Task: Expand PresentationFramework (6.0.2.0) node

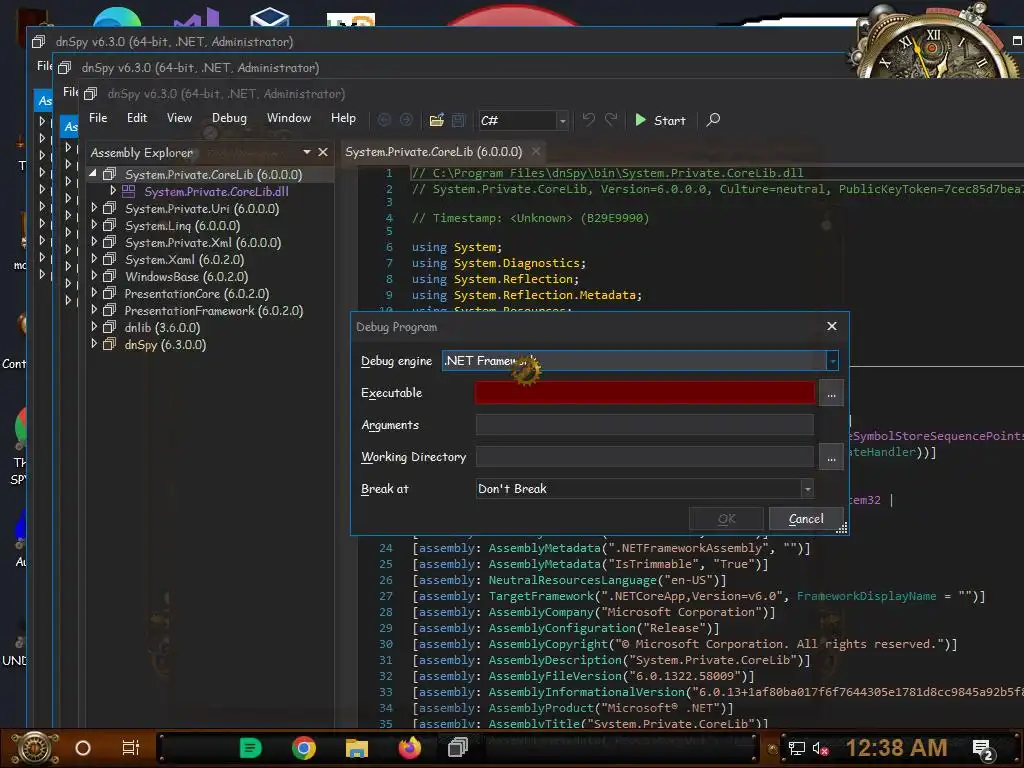Action: (x=94, y=310)
